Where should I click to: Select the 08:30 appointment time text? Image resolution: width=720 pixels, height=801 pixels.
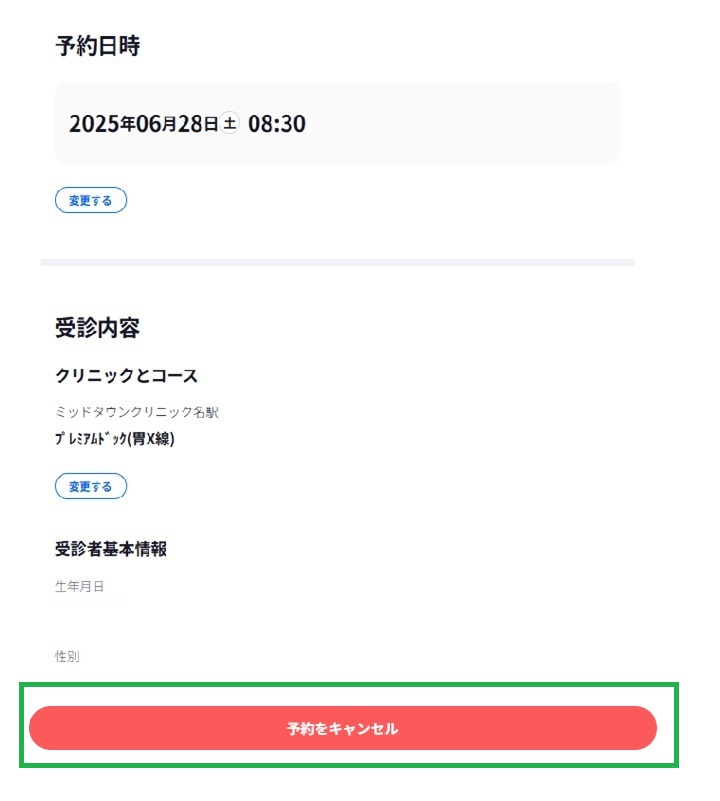click(276, 124)
